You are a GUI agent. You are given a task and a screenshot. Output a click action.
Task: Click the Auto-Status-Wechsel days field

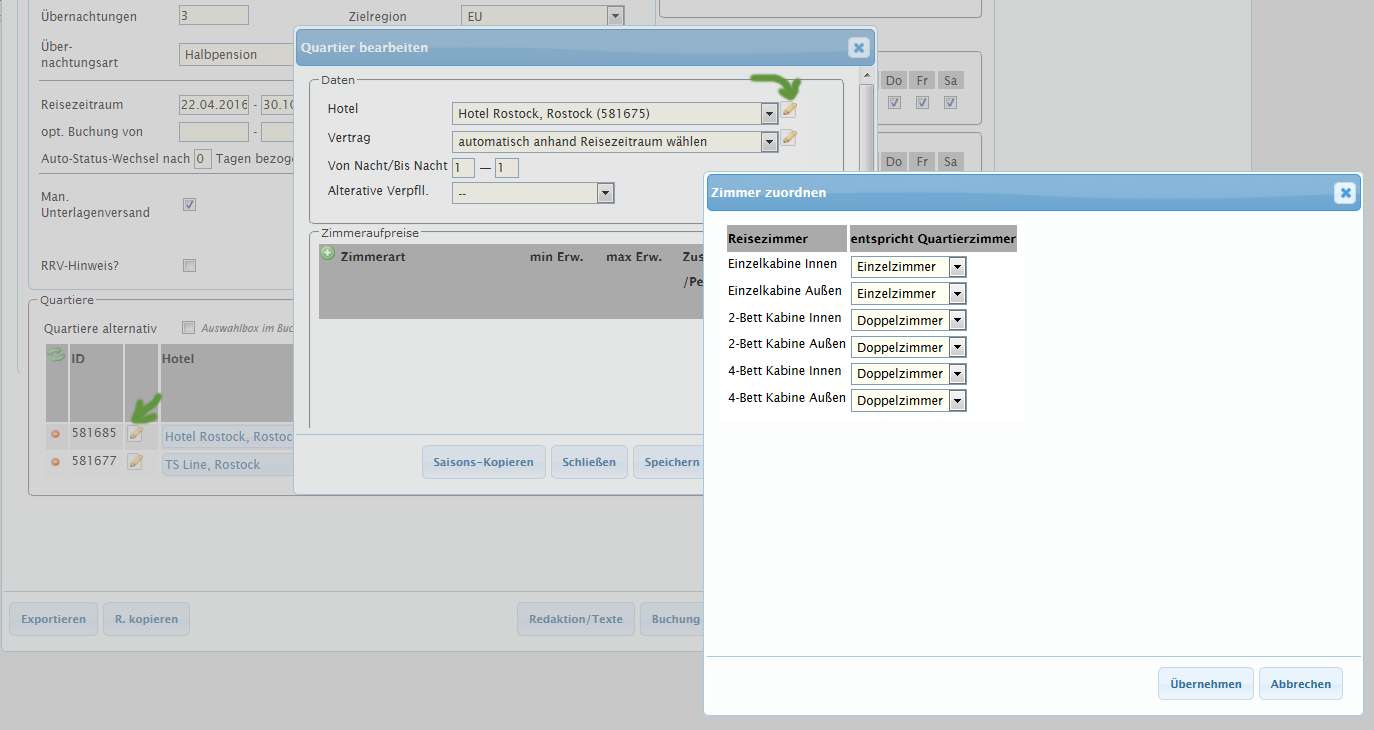(x=203, y=159)
